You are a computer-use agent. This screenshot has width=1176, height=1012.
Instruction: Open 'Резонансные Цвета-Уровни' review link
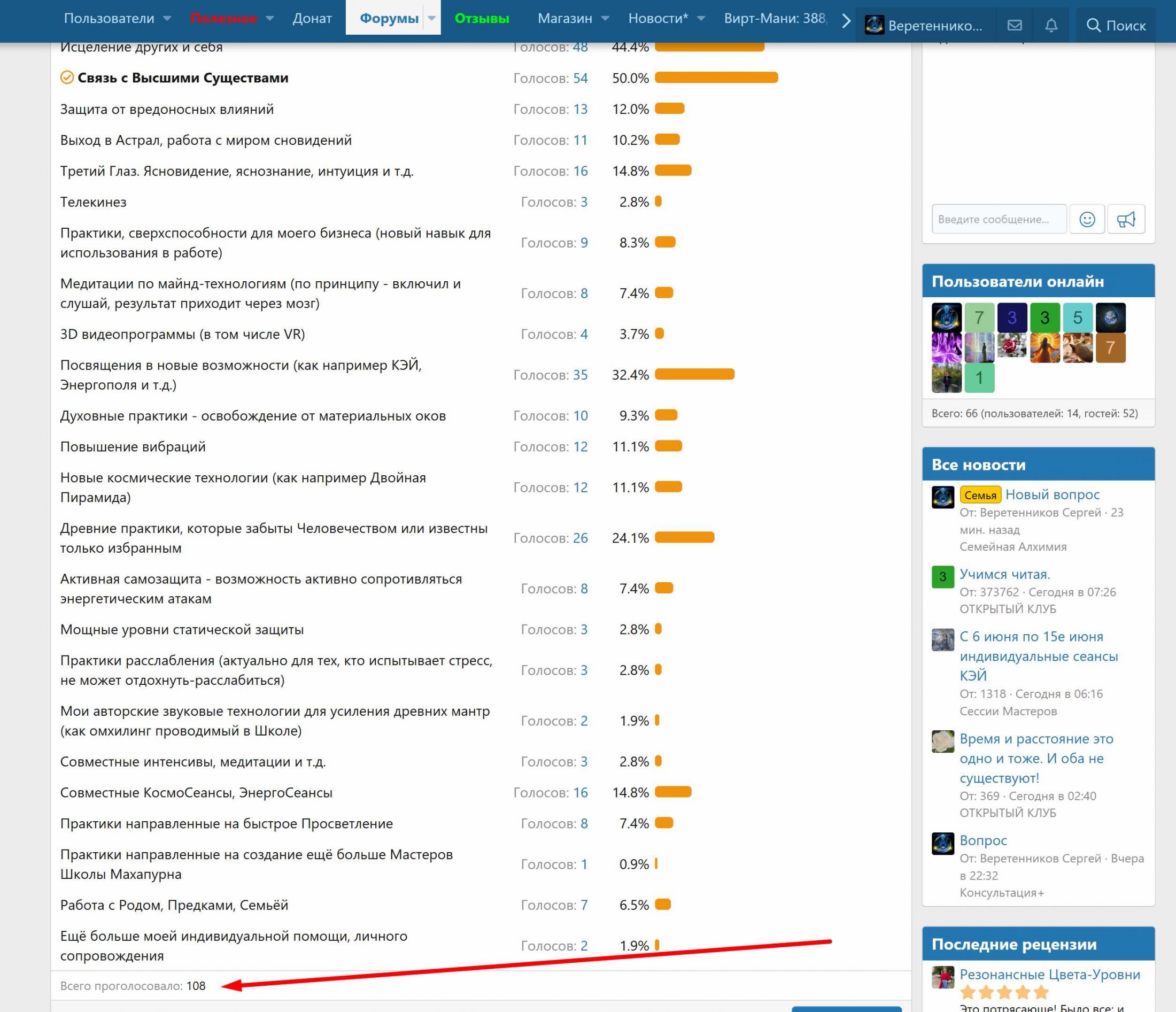coord(1049,975)
